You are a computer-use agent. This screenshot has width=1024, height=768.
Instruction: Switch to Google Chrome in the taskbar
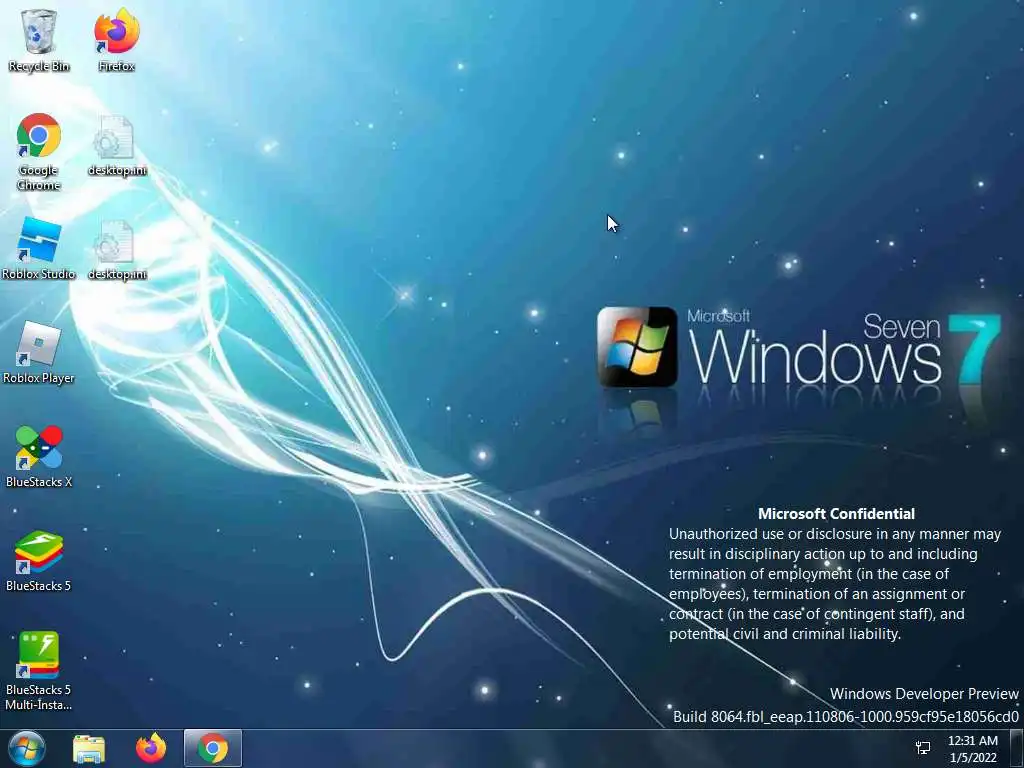213,748
